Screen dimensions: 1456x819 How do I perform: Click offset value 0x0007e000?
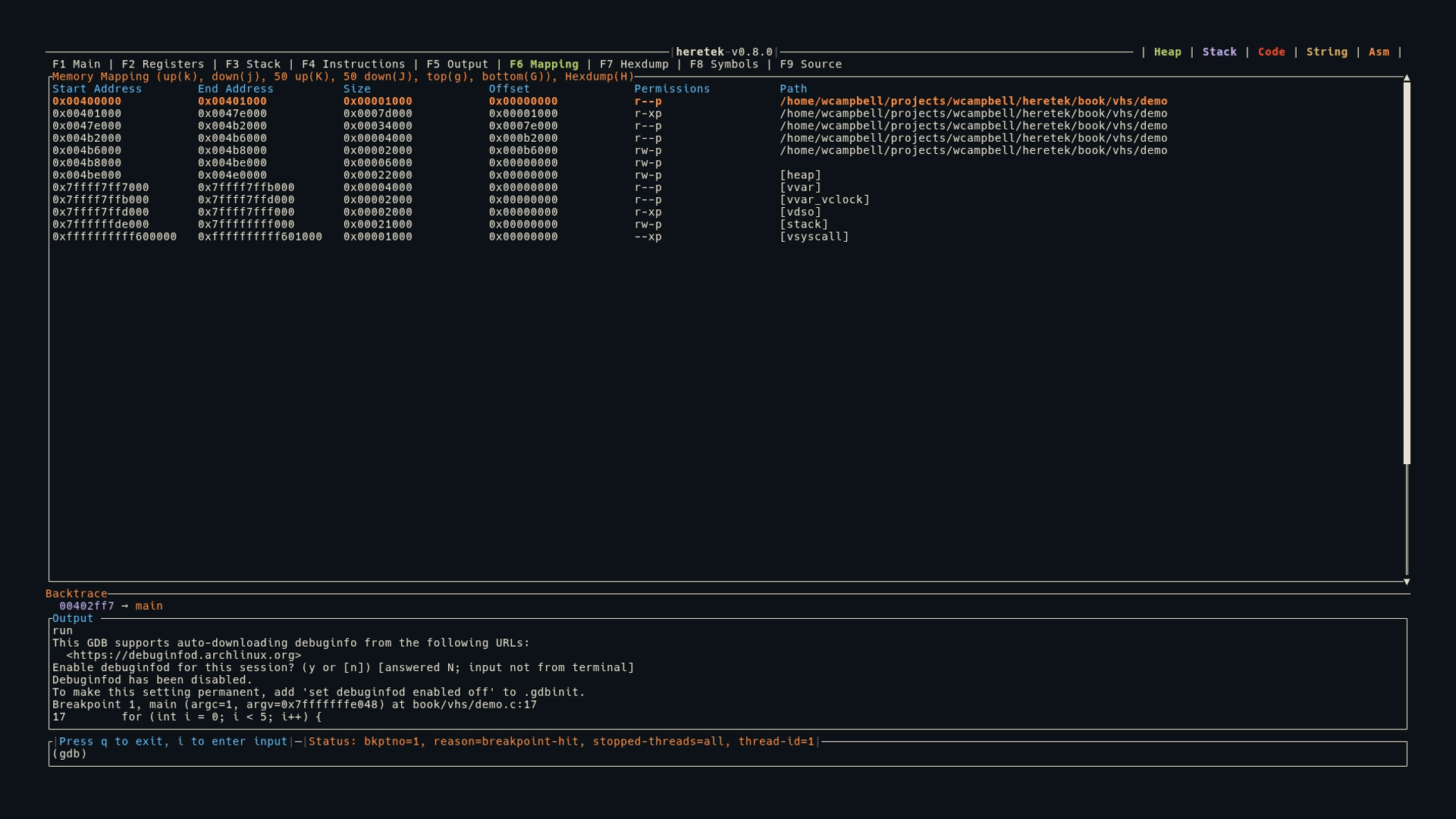[x=523, y=126]
